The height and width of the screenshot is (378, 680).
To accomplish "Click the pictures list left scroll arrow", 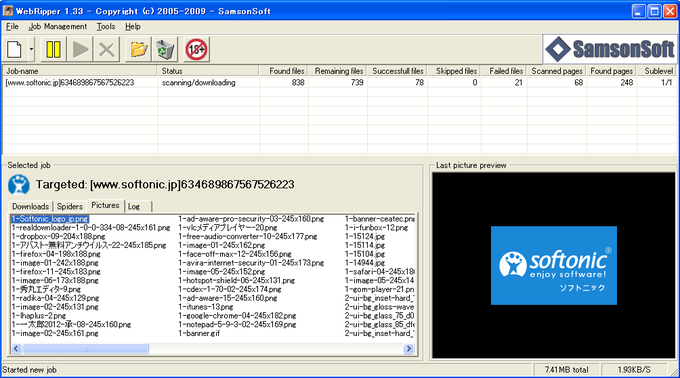I will (x=16, y=349).
